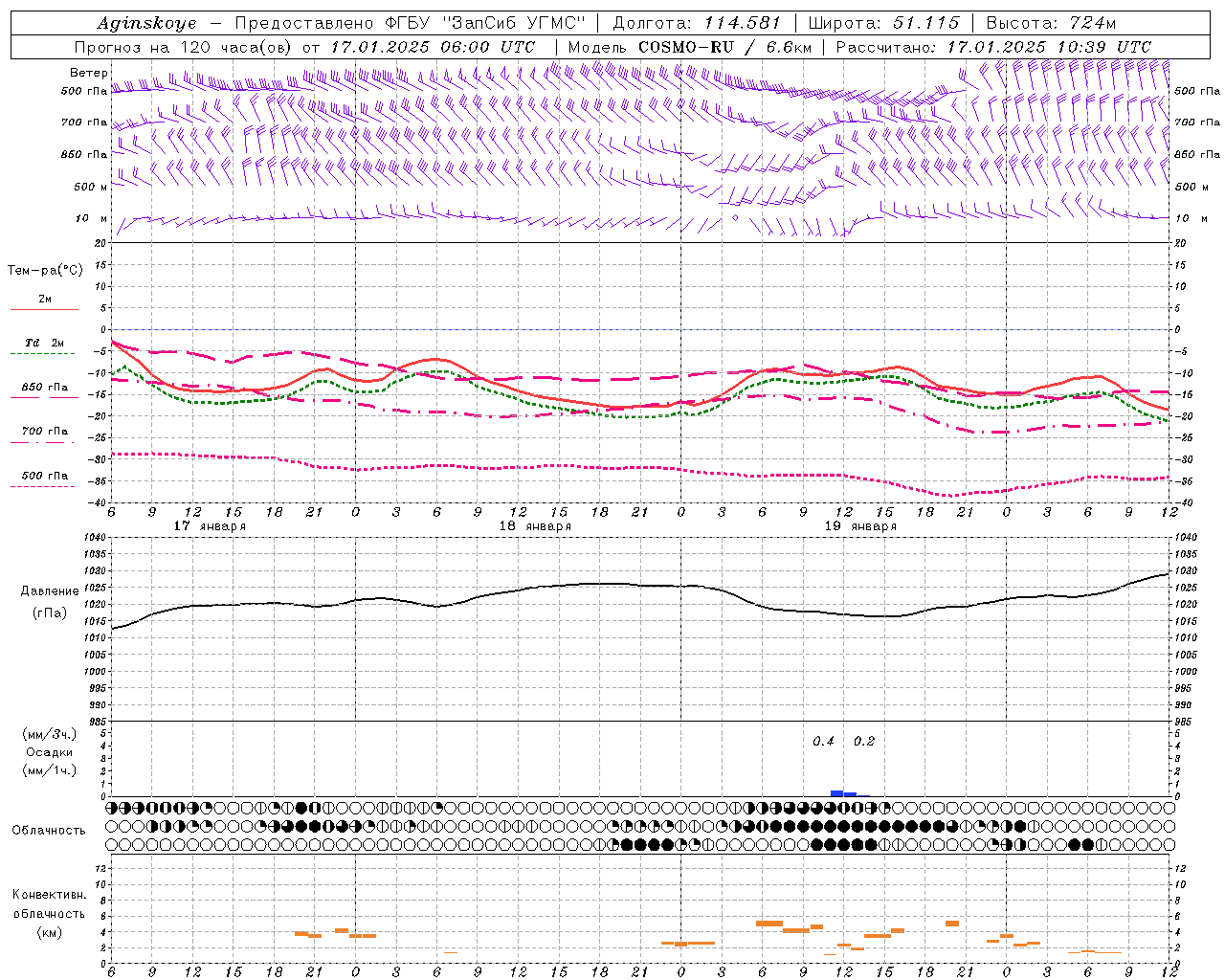The image size is (1225, 980).
Task: Select the 'Модель COSMO-RU / 6.6км' label
Action: coord(690,47)
